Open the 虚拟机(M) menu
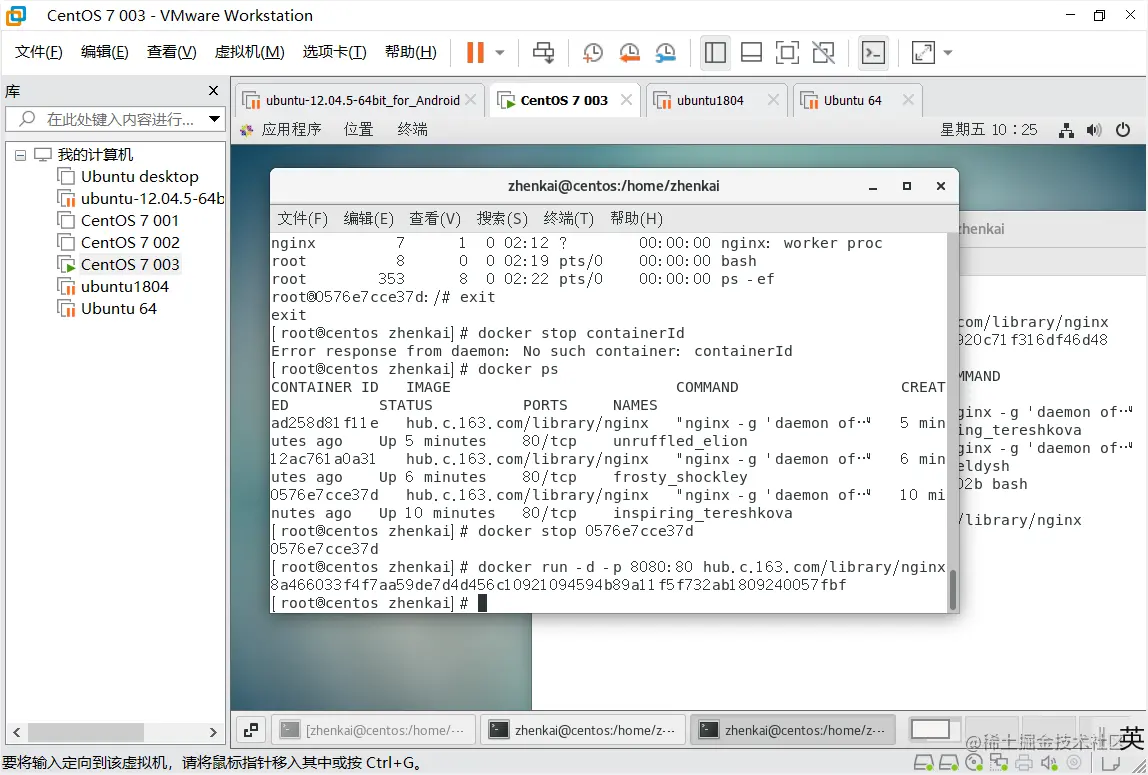The image size is (1148, 775). pos(249,52)
